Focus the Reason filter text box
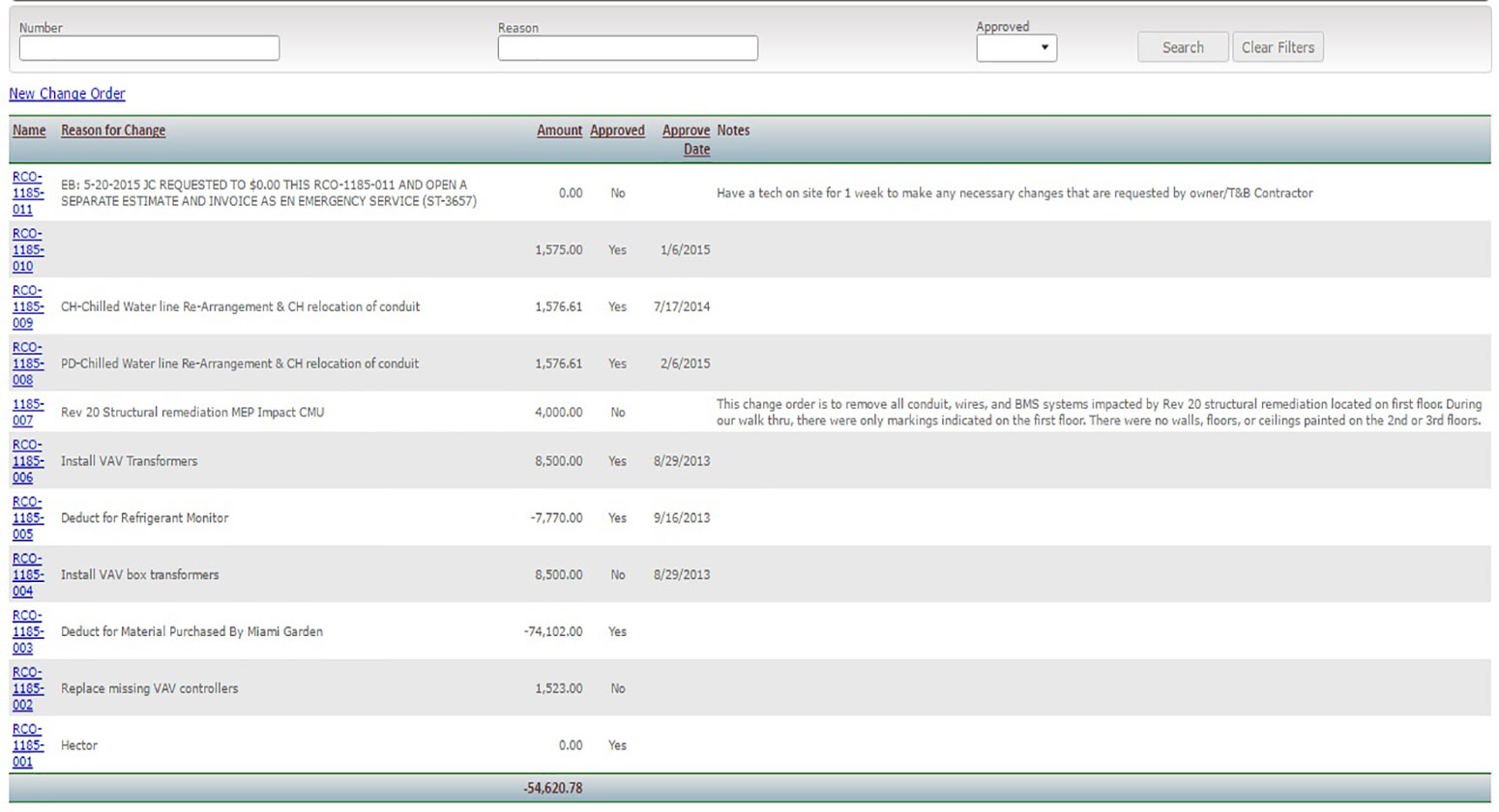The height and width of the screenshot is (812, 1499). [627, 48]
